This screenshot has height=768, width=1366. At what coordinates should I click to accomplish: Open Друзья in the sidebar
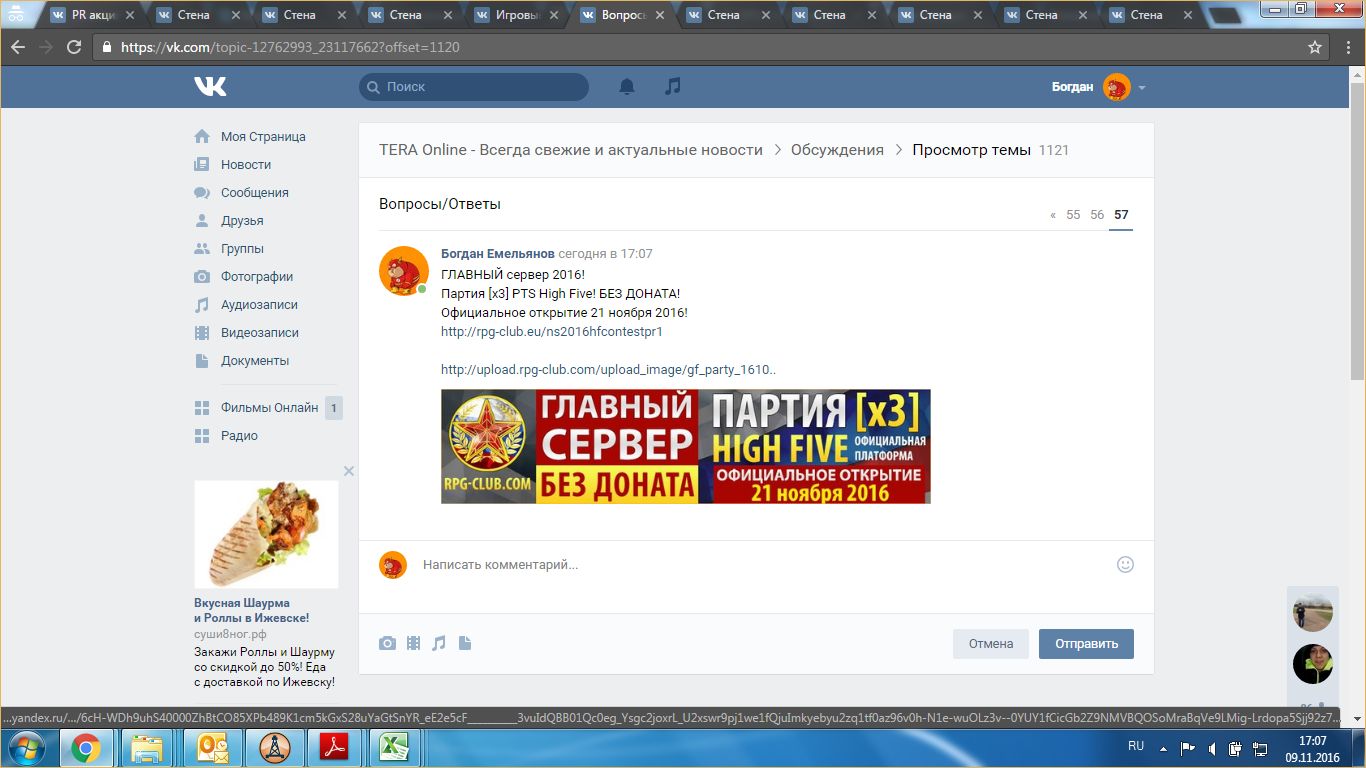[x=242, y=221]
